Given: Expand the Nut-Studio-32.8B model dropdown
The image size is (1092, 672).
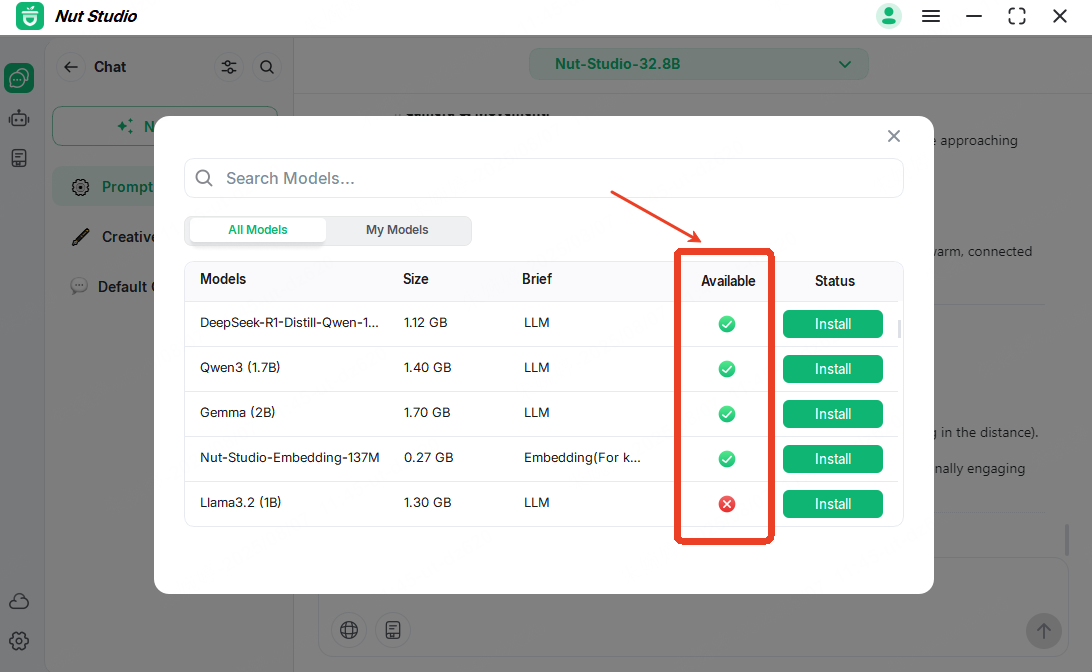Looking at the screenshot, I should [699, 64].
